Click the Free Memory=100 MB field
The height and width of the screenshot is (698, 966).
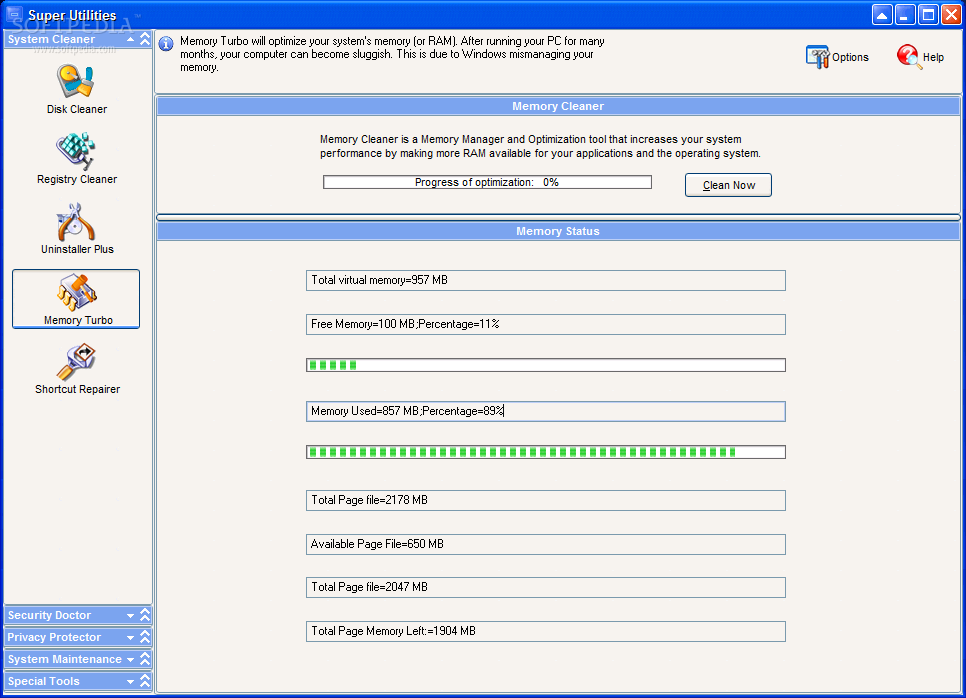pyautogui.click(x=546, y=324)
